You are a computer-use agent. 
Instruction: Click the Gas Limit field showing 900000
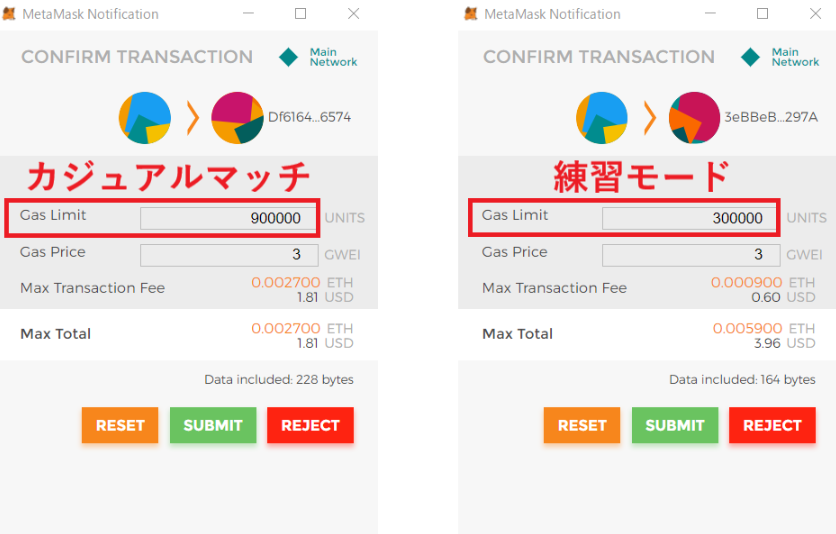tap(228, 219)
